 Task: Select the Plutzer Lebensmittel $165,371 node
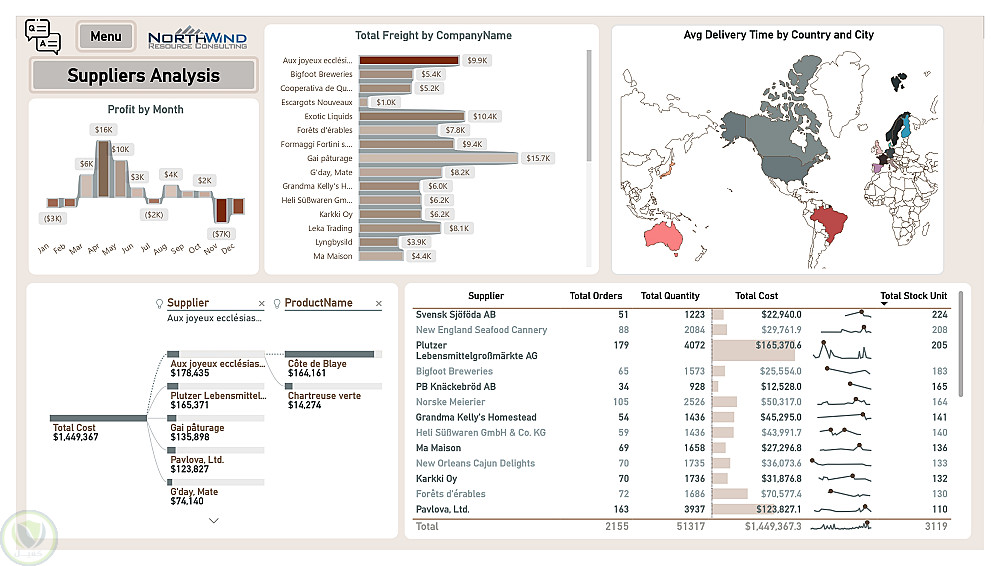(x=216, y=396)
